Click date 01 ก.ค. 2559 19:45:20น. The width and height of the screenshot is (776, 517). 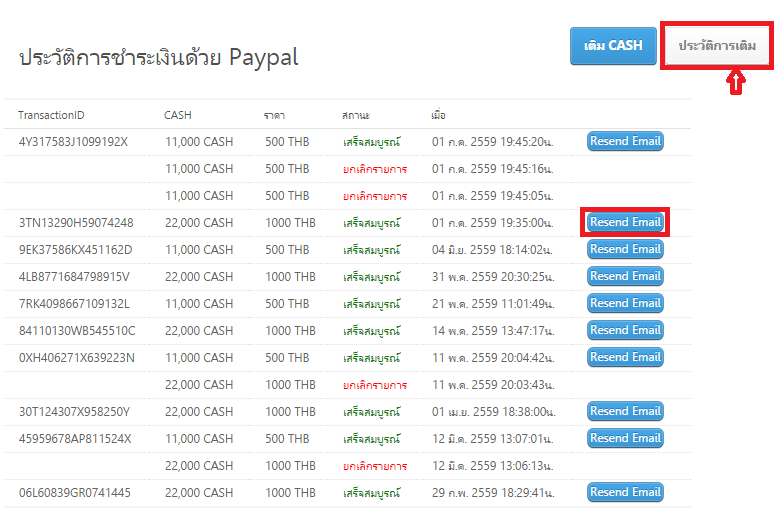[x=492, y=142]
